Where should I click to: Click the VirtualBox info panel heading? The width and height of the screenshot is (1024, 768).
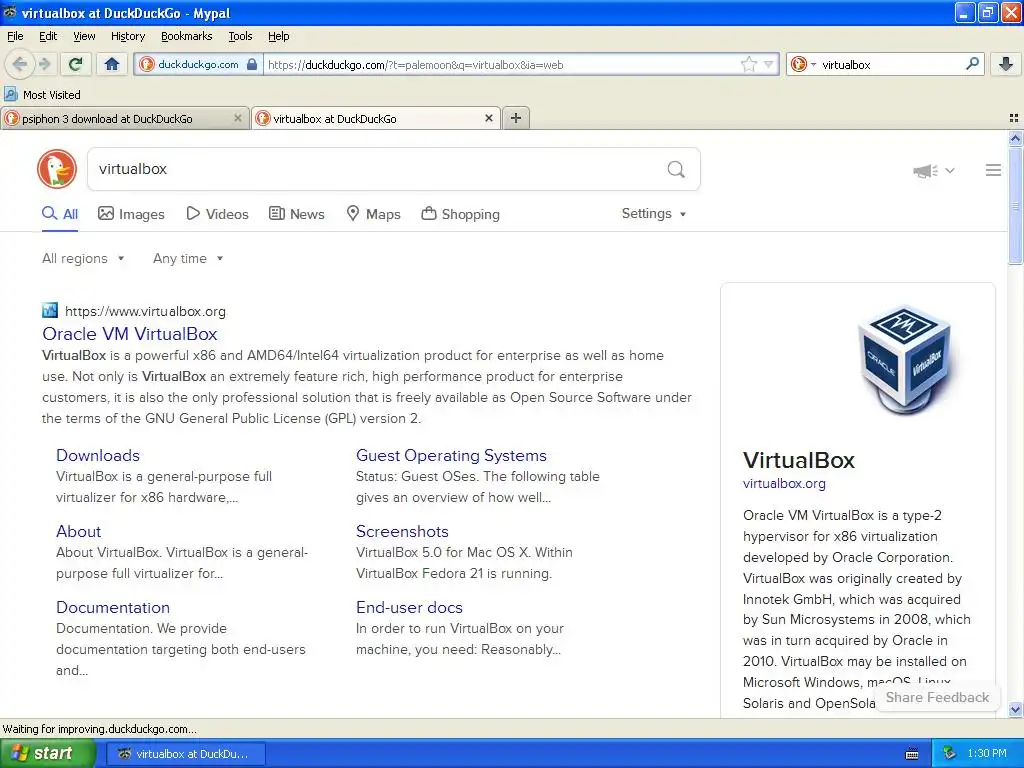coord(798,460)
